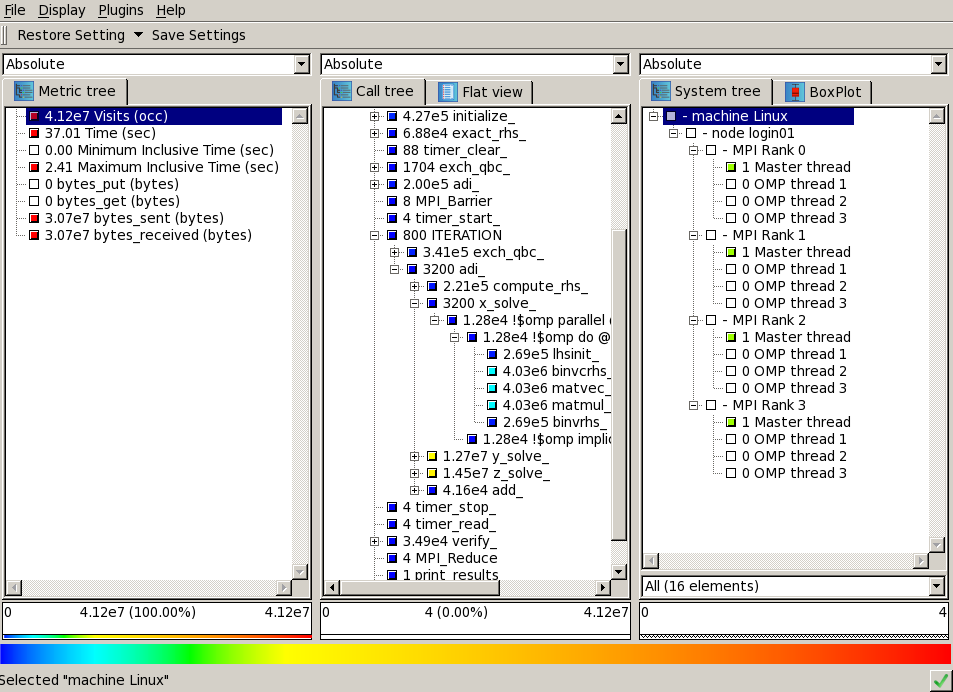Click the white box beside bytes_get
Screen dimensions: 953x692
point(34,201)
